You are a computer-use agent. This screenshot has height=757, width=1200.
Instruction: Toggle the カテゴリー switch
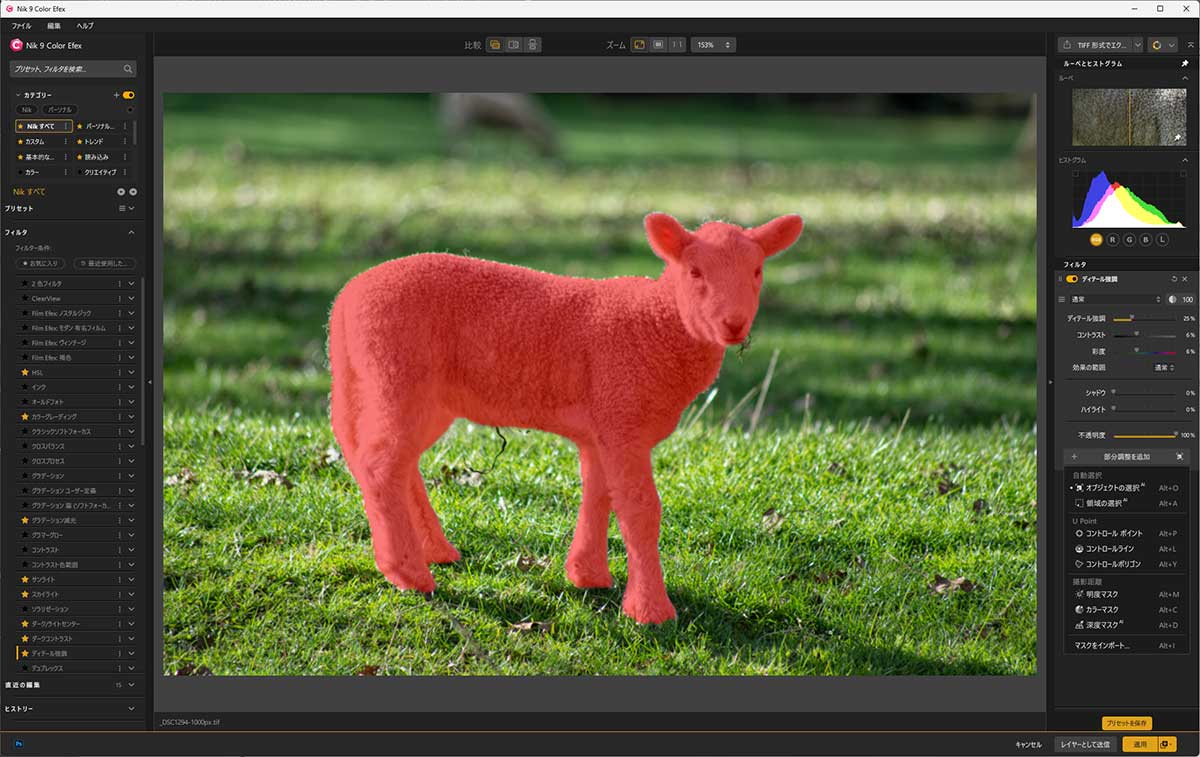click(128, 95)
